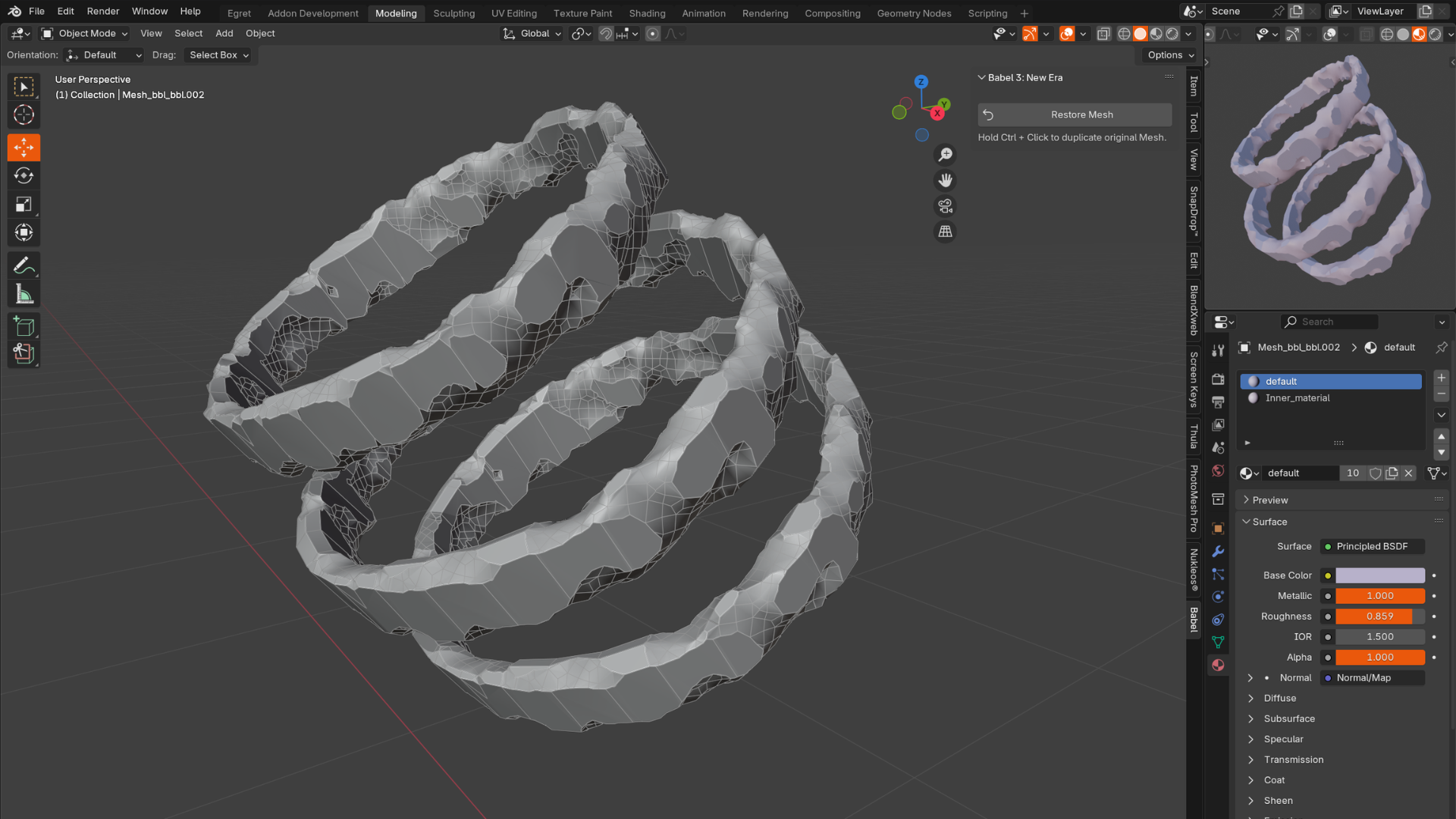Toggle snapping magnet in header

pyautogui.click(x=605, y=34)
